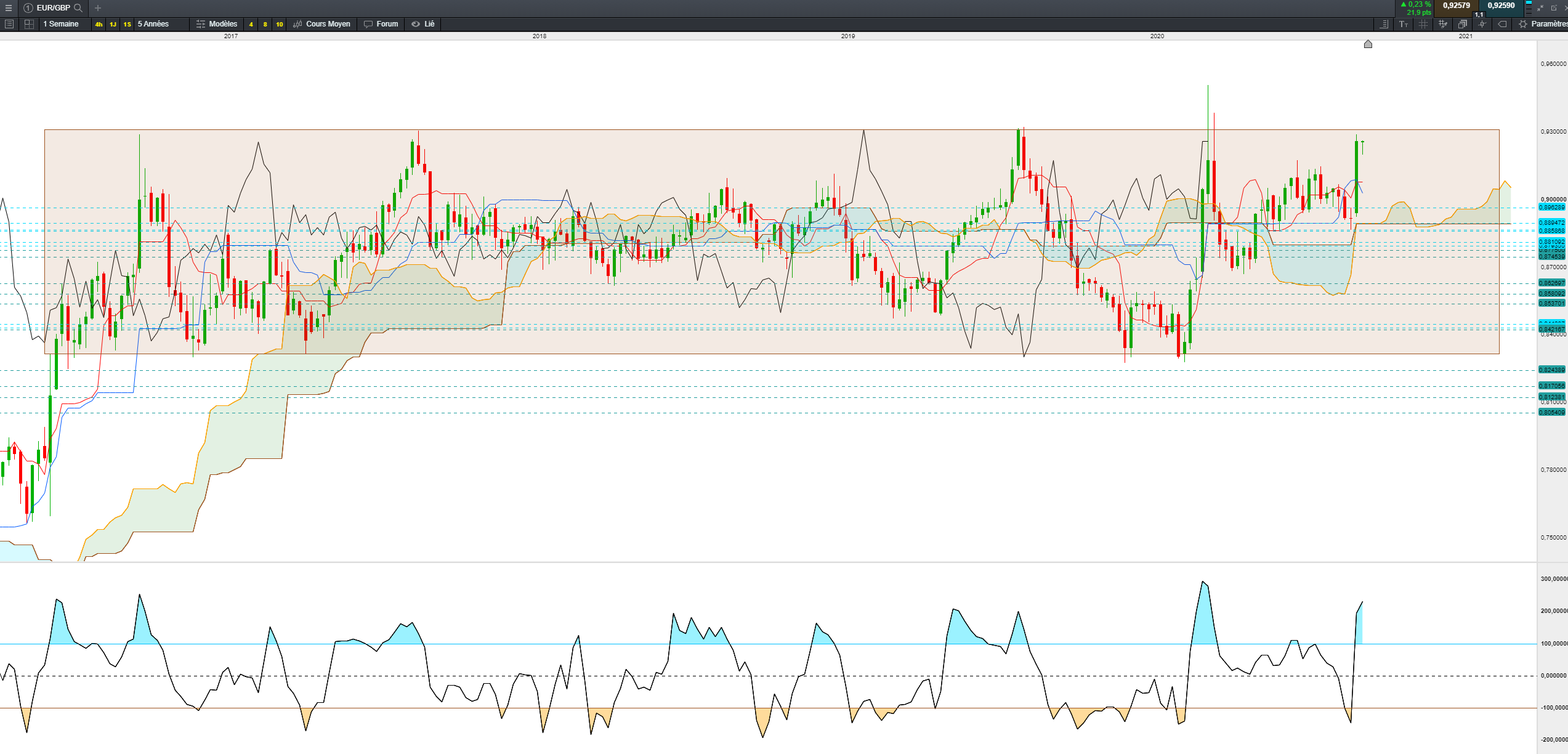Image resolution: width=1568 pixels, height=754 pixels.
Task: Click the Forum speech bubble icon
Action: point(368,24)
